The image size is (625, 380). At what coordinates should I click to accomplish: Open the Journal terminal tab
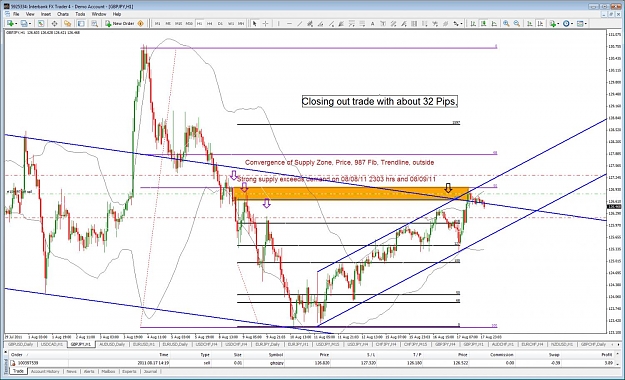[x=150, y=371]
